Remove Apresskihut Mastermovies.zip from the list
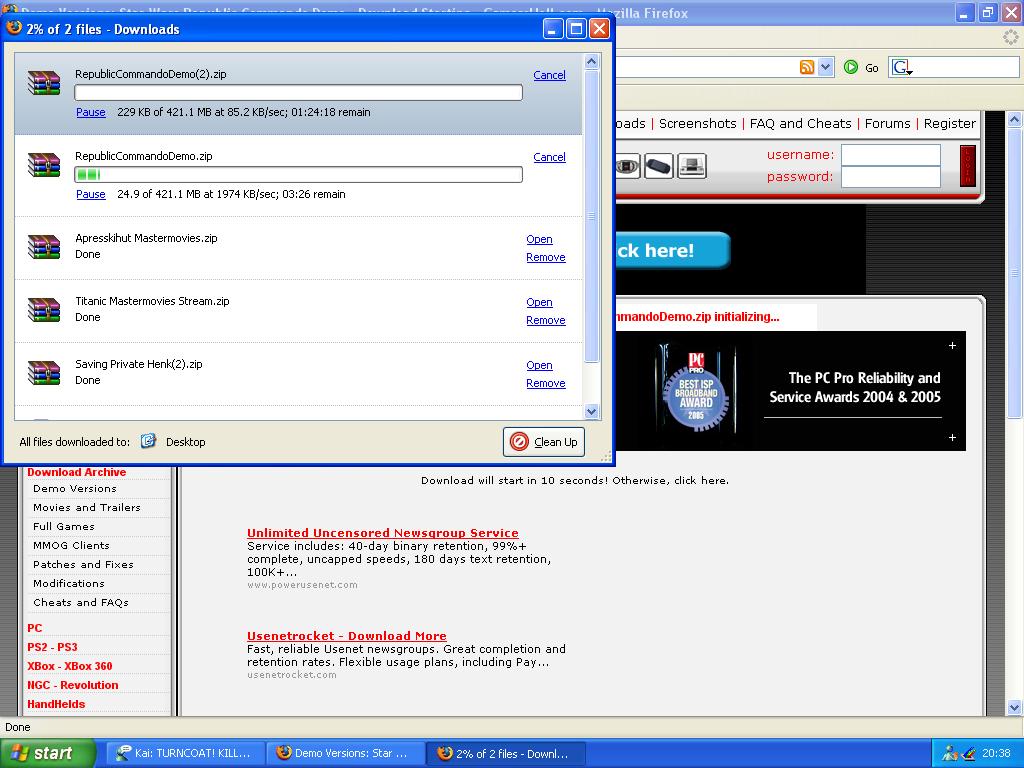Screen dimensions: 1024x768 [x=546, y=257]
